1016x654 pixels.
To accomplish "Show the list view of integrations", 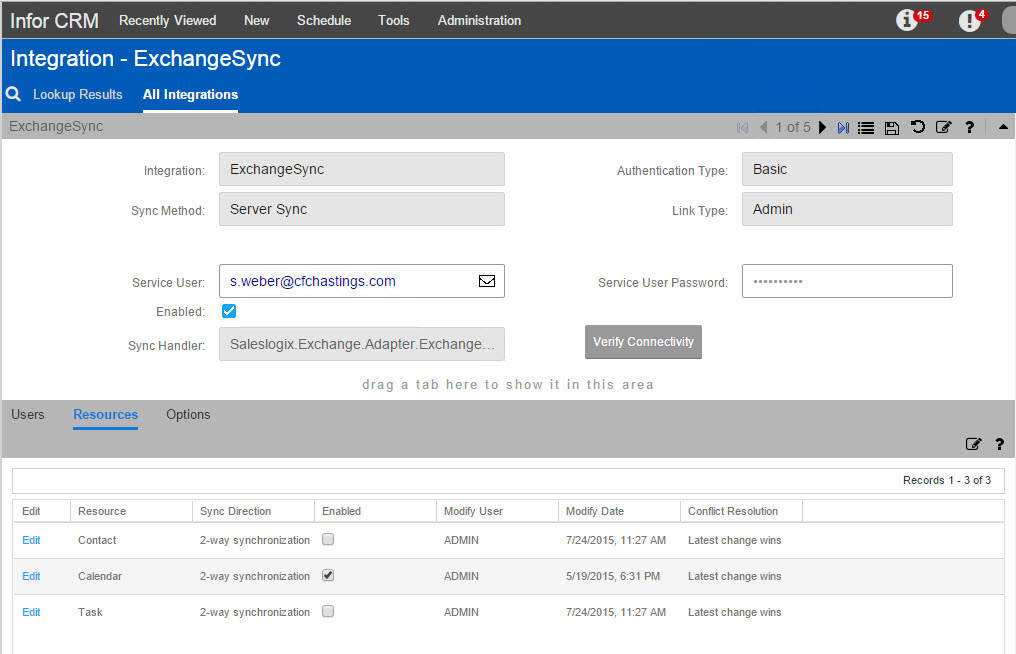I will tap(866, 128).
